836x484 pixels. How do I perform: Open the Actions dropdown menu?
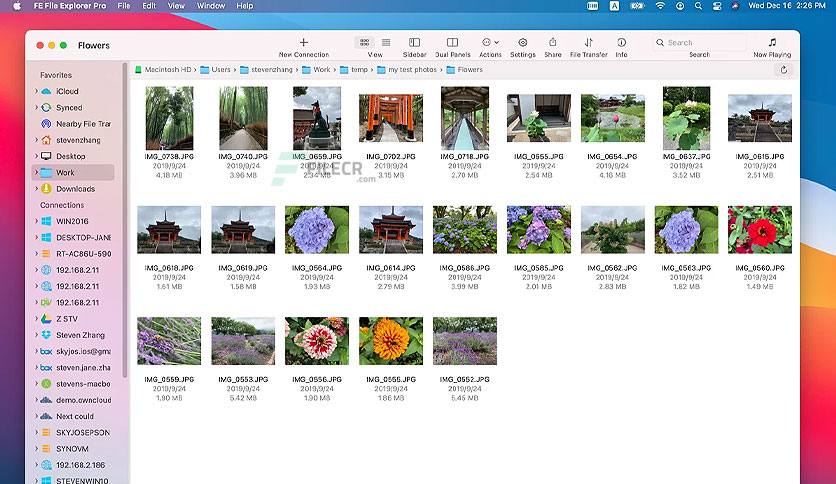point(490,43)
